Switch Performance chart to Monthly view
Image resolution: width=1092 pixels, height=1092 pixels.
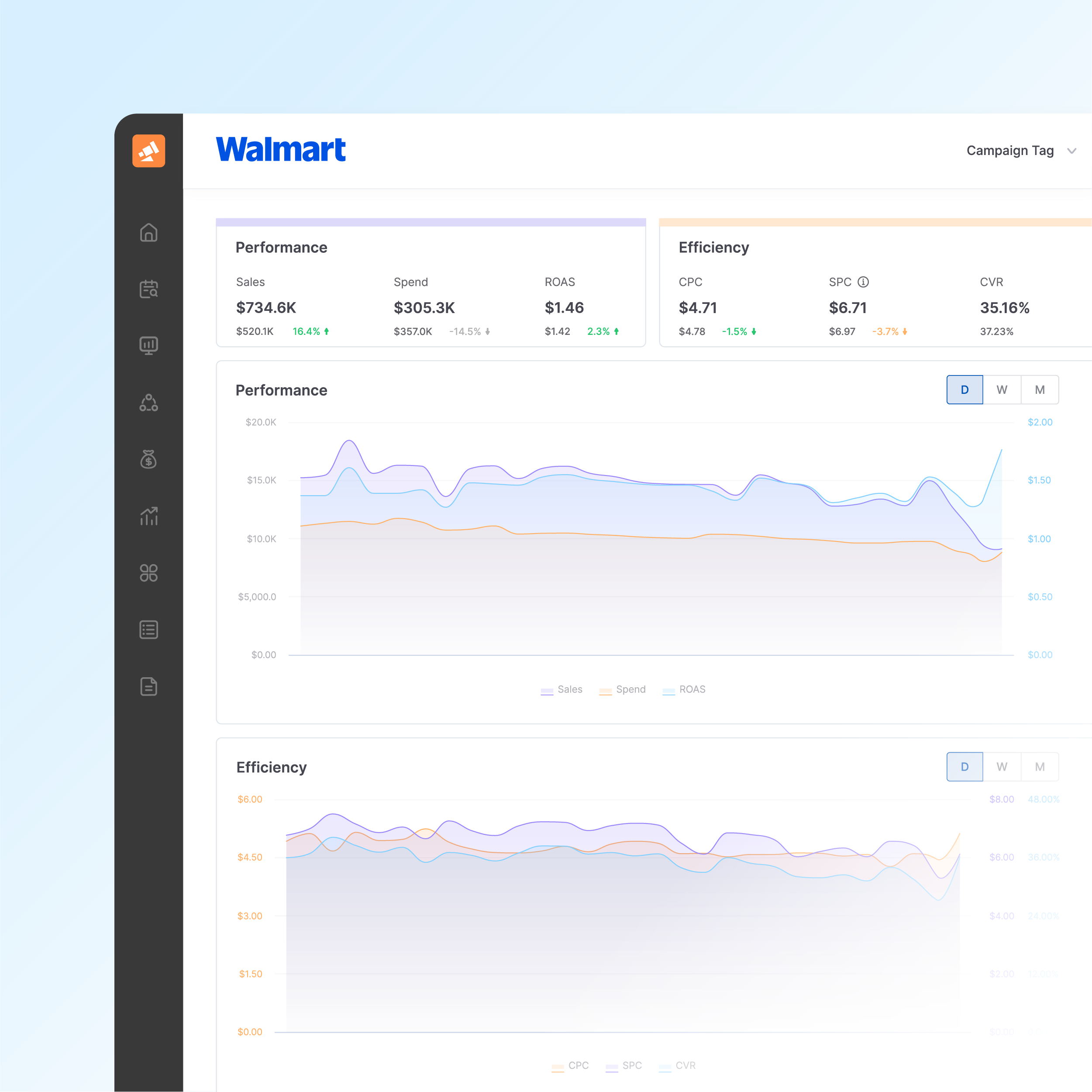tap(1040, 390)
